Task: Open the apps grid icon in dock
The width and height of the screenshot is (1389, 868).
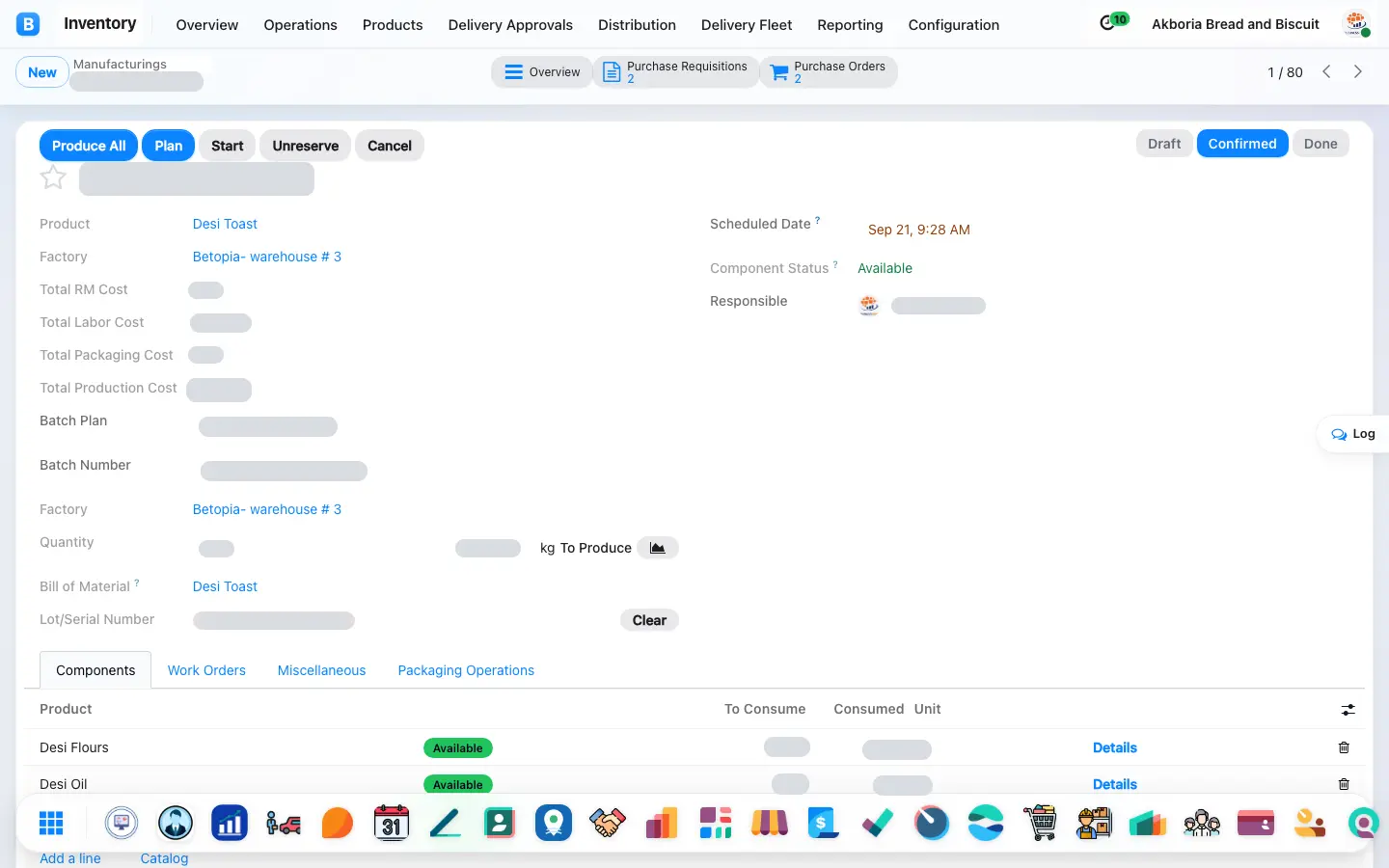Action: (51, 823)
